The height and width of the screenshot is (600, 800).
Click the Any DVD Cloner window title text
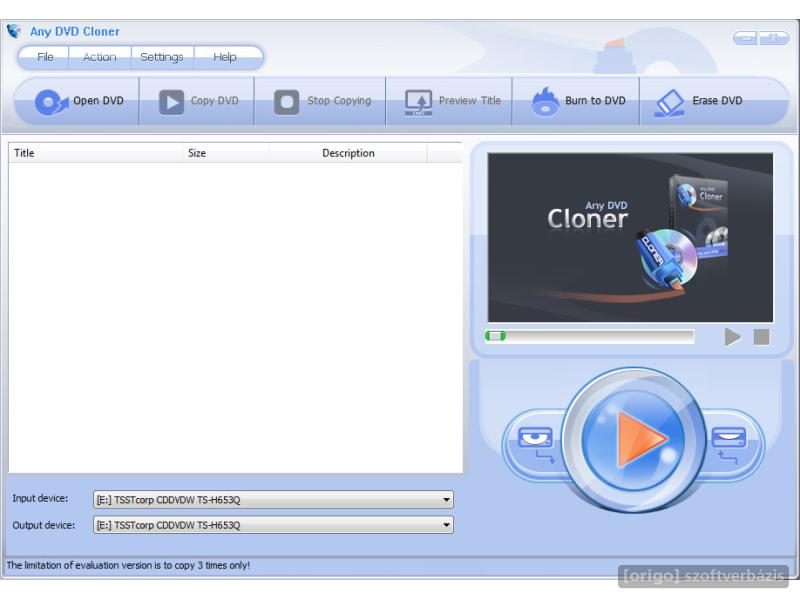click(x=74, y=32)
